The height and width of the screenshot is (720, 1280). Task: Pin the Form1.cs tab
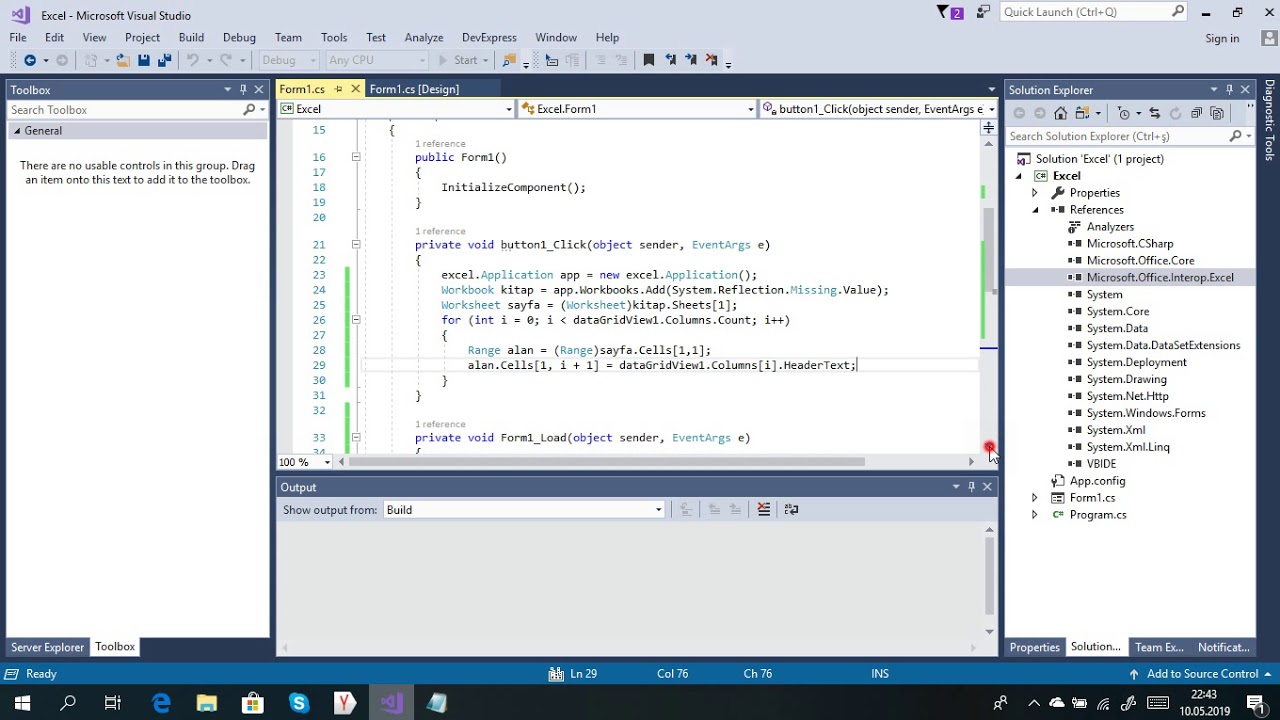(x=338, y=89)
